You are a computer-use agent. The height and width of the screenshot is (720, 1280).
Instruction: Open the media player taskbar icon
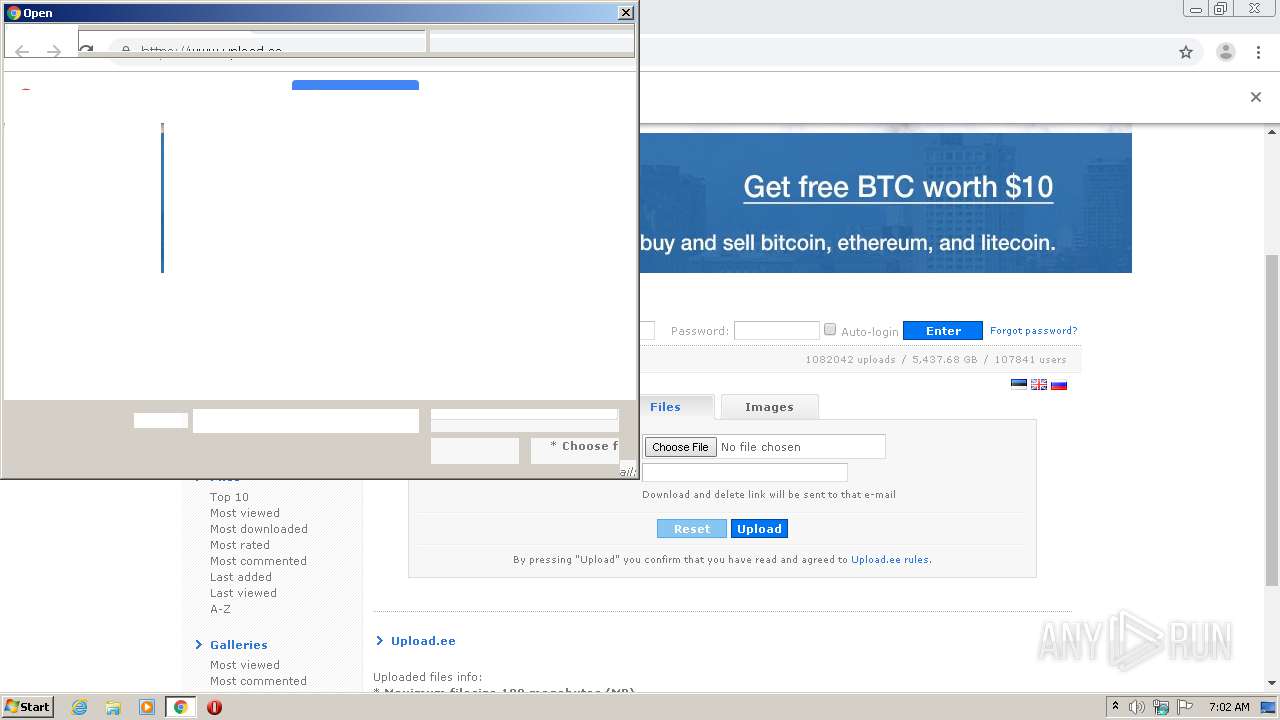pos(146,707)
